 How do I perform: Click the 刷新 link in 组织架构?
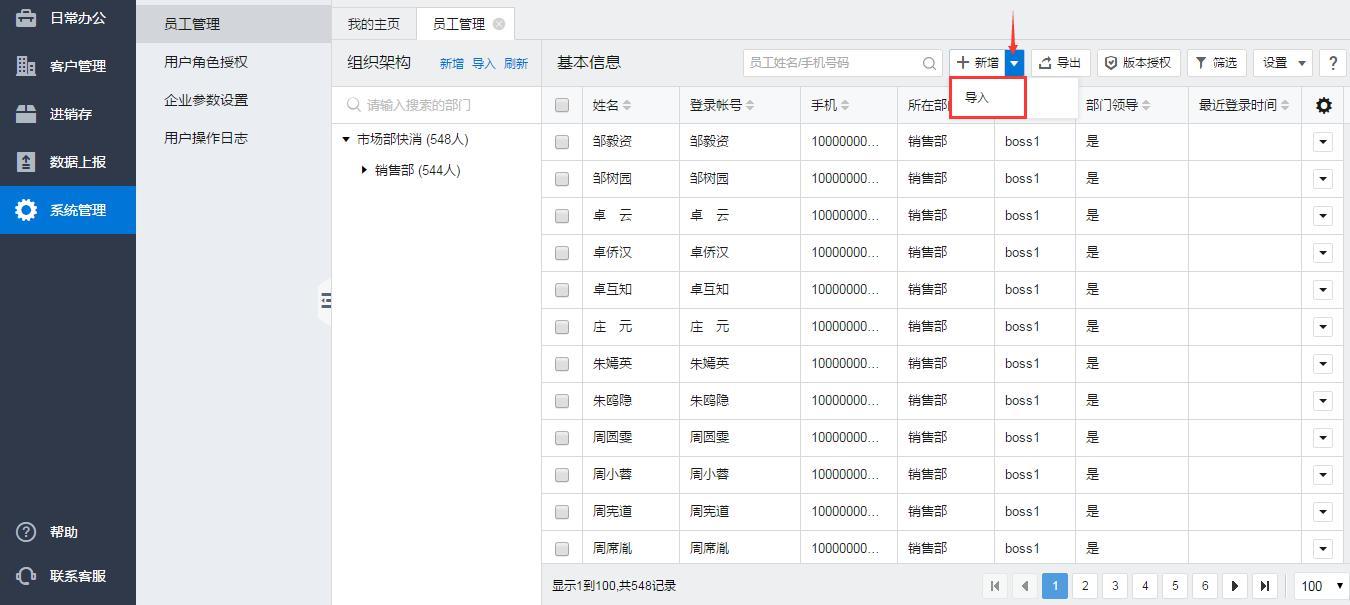[515, 63]
